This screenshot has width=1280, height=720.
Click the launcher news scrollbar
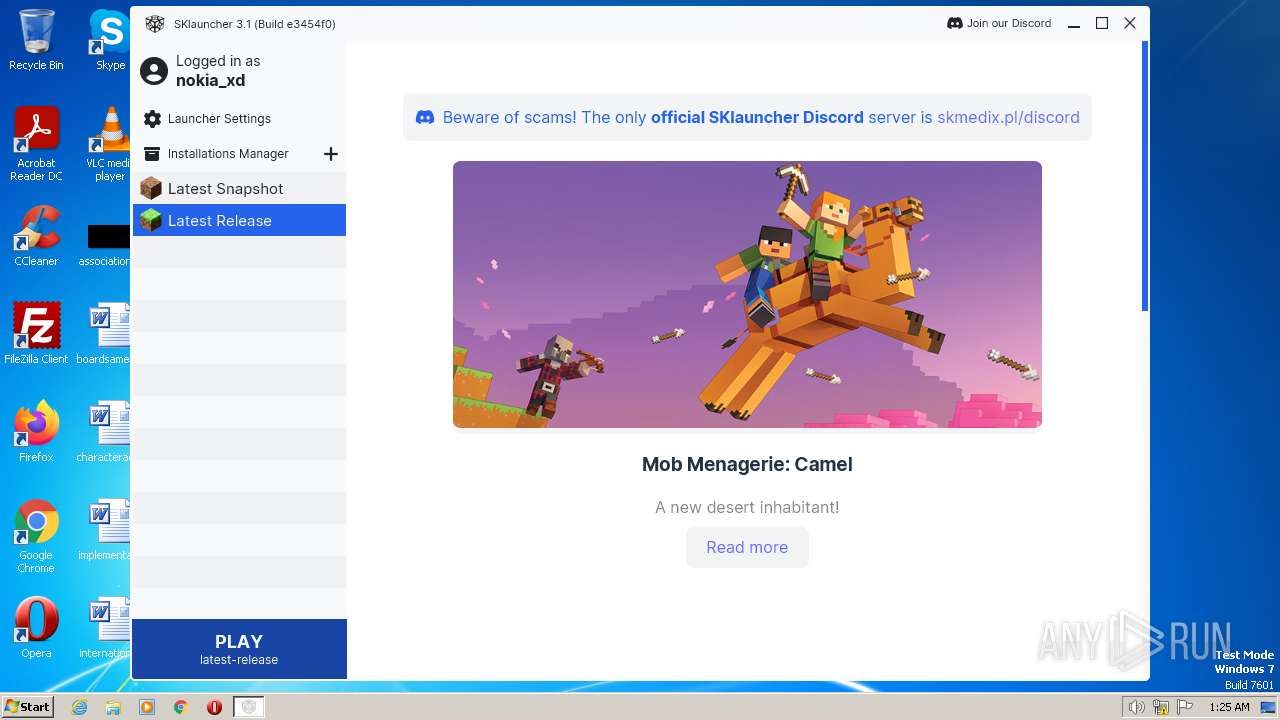pyautogui.click(x=1145, y=177)
